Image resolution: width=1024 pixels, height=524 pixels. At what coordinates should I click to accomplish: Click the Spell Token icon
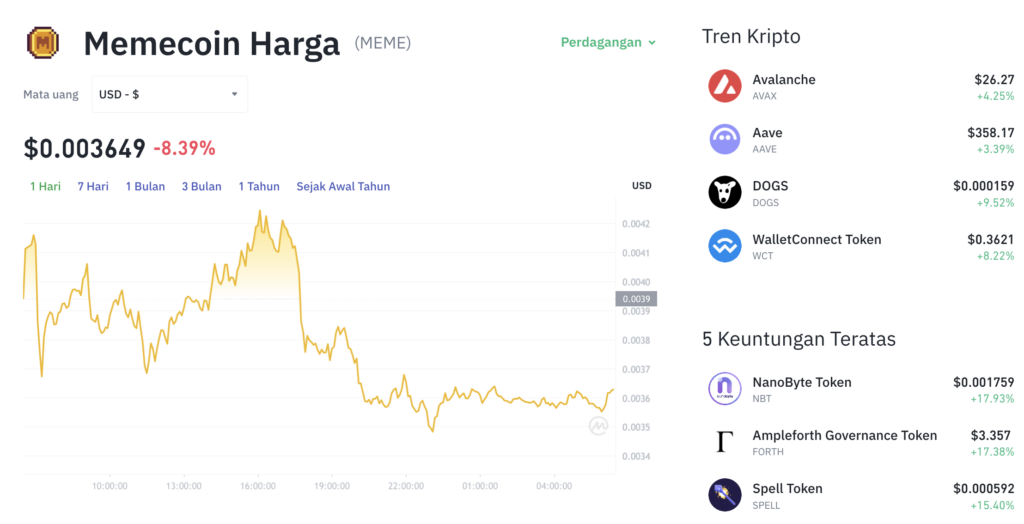click(x=725, y=495)
